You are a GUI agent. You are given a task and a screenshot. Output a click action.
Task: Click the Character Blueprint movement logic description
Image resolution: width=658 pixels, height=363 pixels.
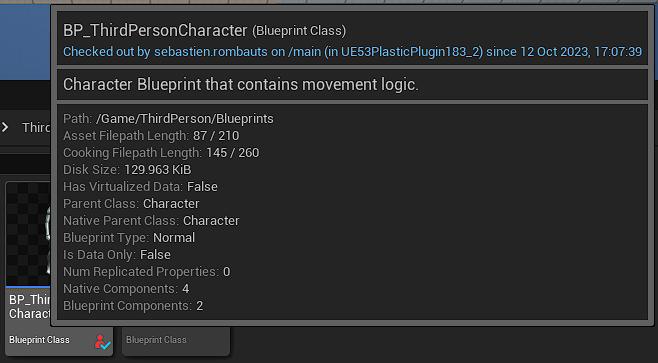(241, 85)
